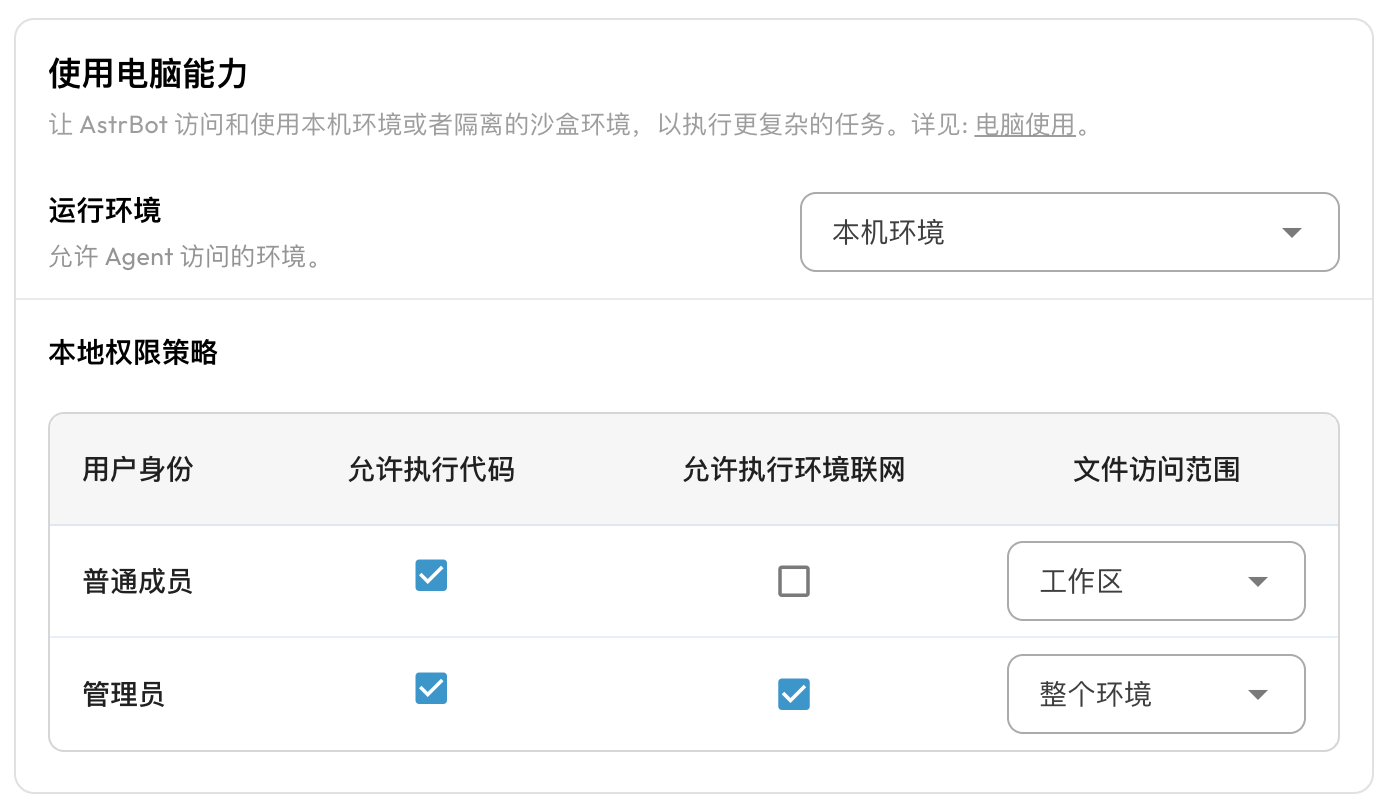Open the 工作区 file scope dropdown

point(1156,581)
